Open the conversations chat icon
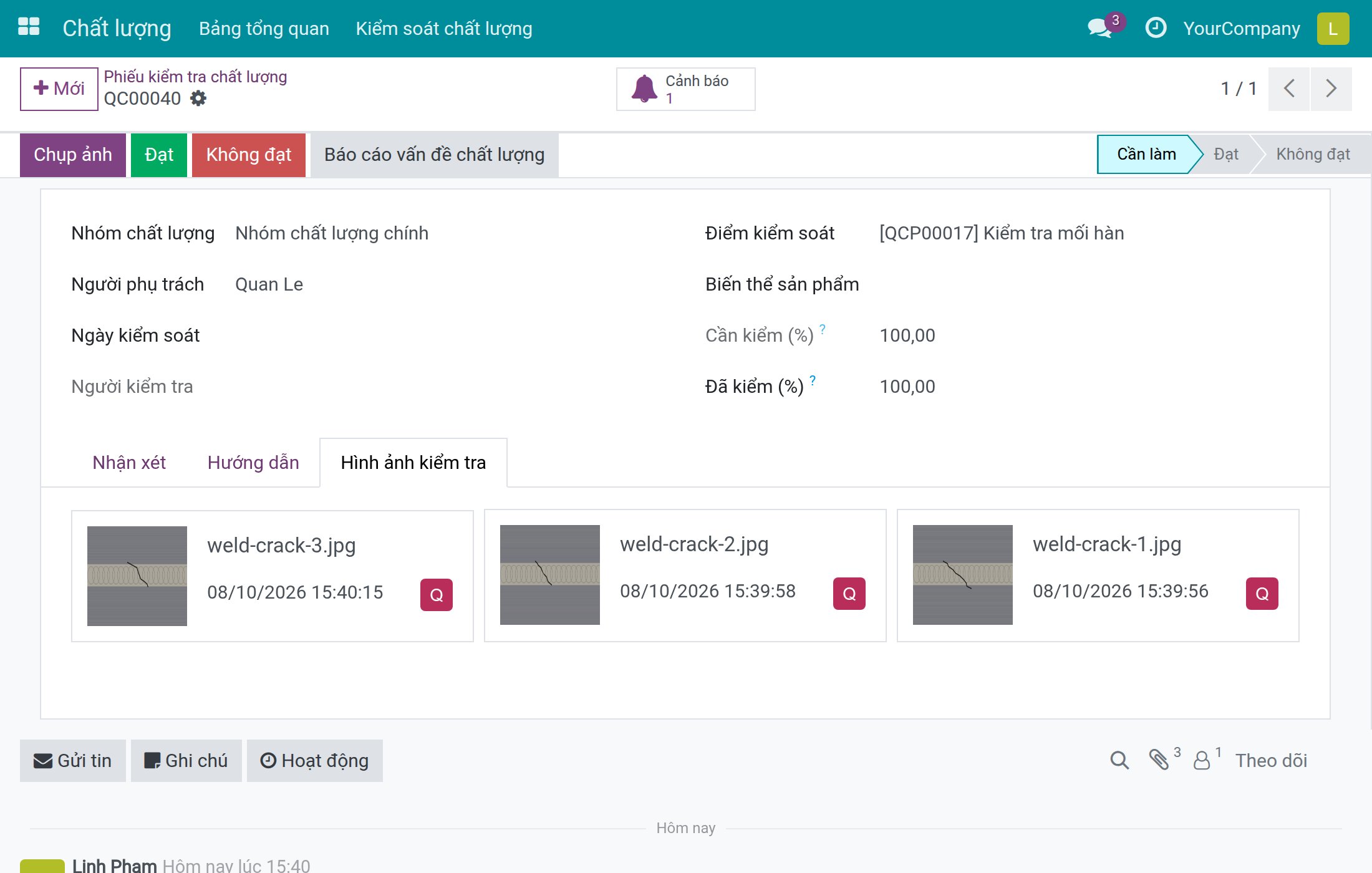The image size is (1372, 873). point(1099,28)
